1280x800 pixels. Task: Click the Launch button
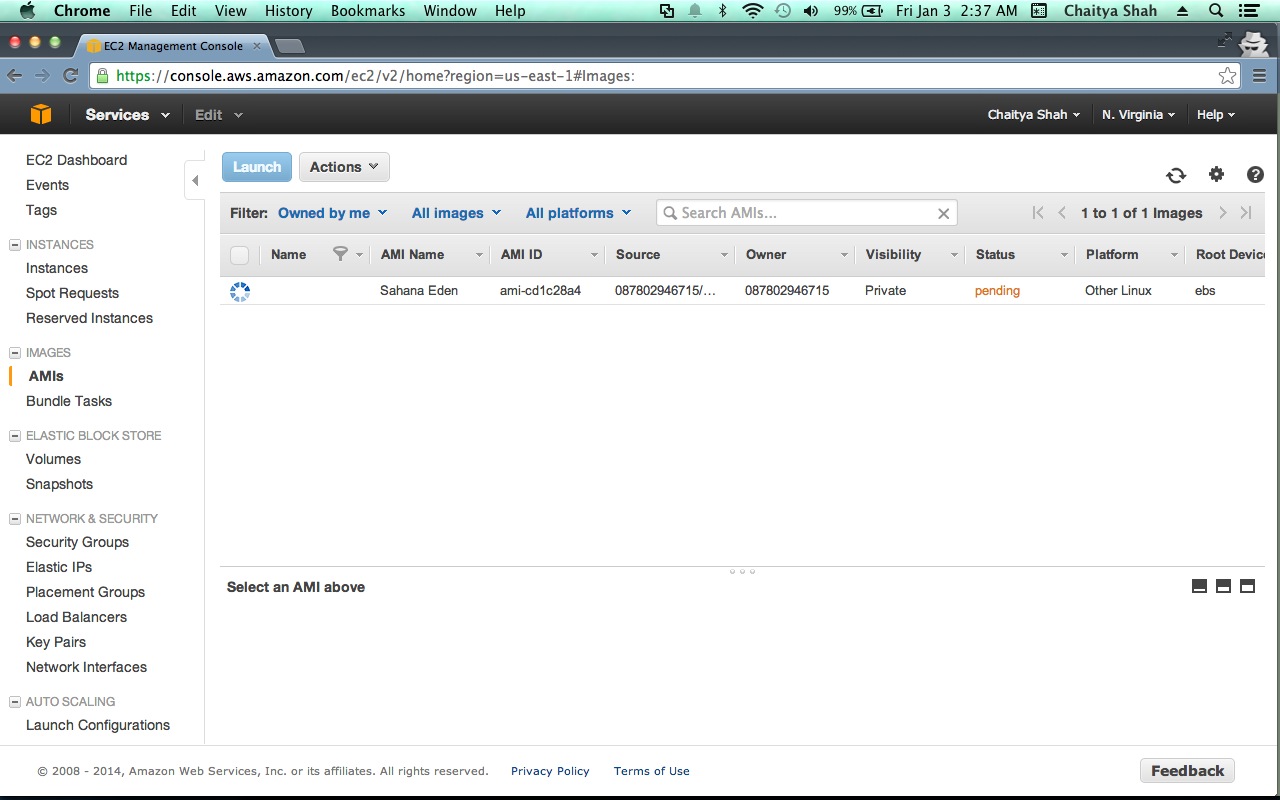pos(257,167)
